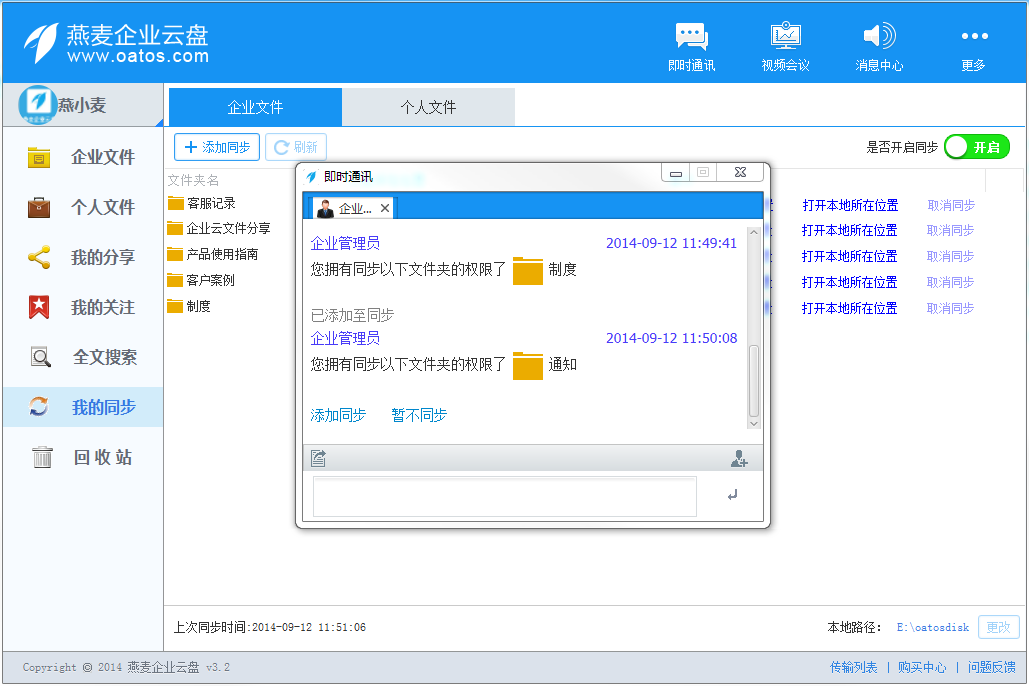
Task: Click the add contact icon in chat window
Action: tap(739, 458)
